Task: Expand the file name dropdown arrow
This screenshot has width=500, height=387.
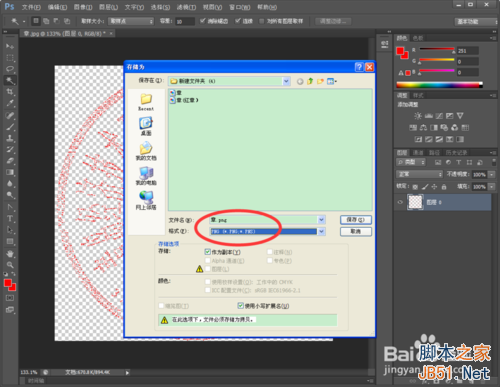Action: click(321, 220)
